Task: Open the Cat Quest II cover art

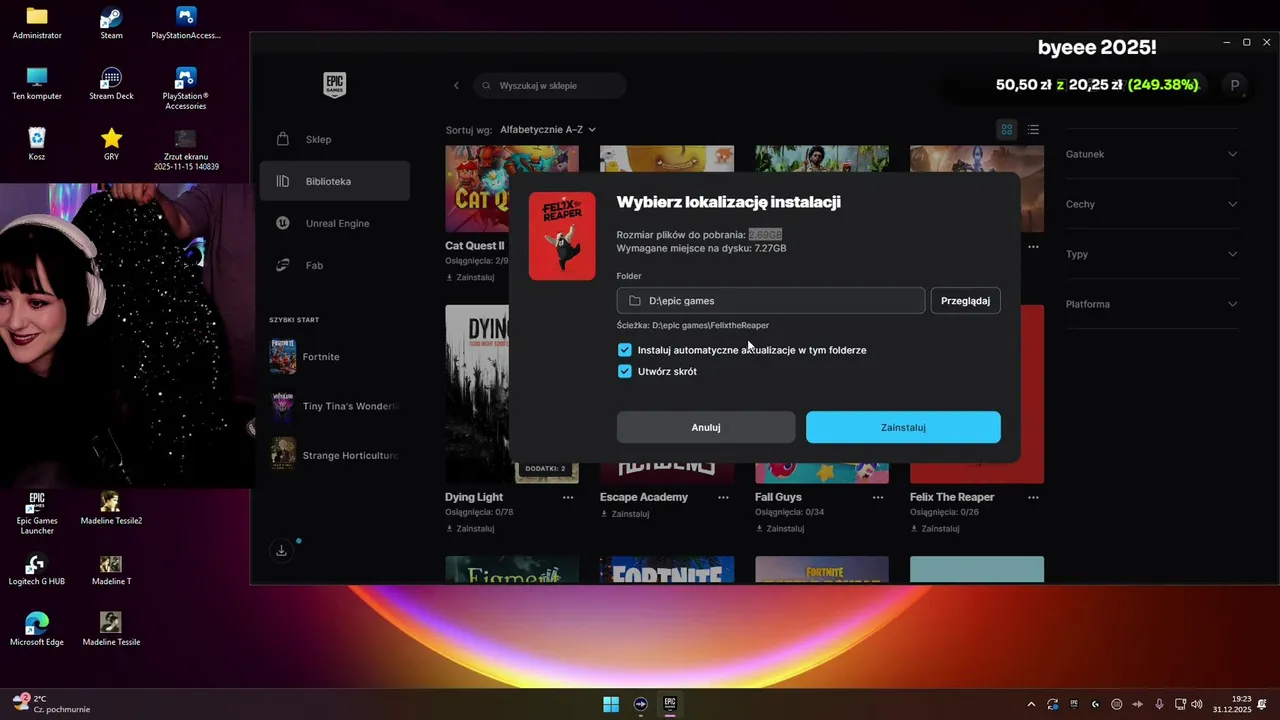Action: point(476,188)
